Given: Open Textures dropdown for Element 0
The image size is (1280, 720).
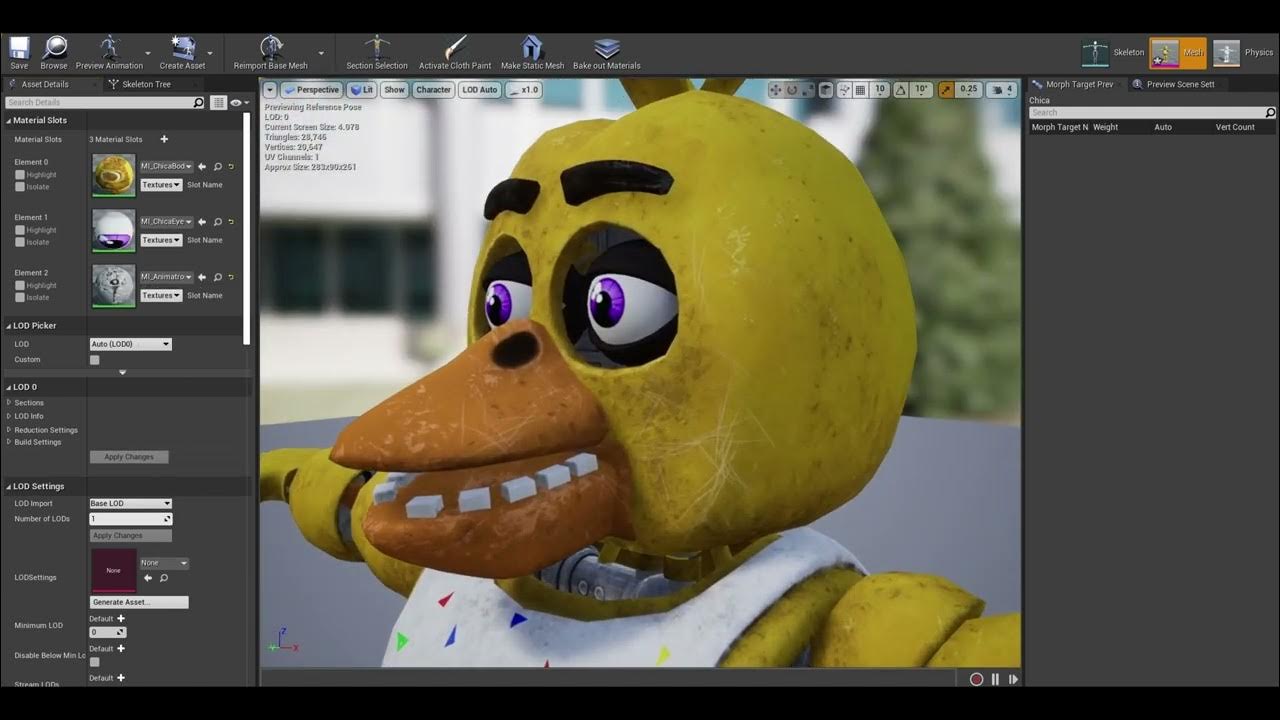Looking at the screenshot, I should click(x=161, y=185).
